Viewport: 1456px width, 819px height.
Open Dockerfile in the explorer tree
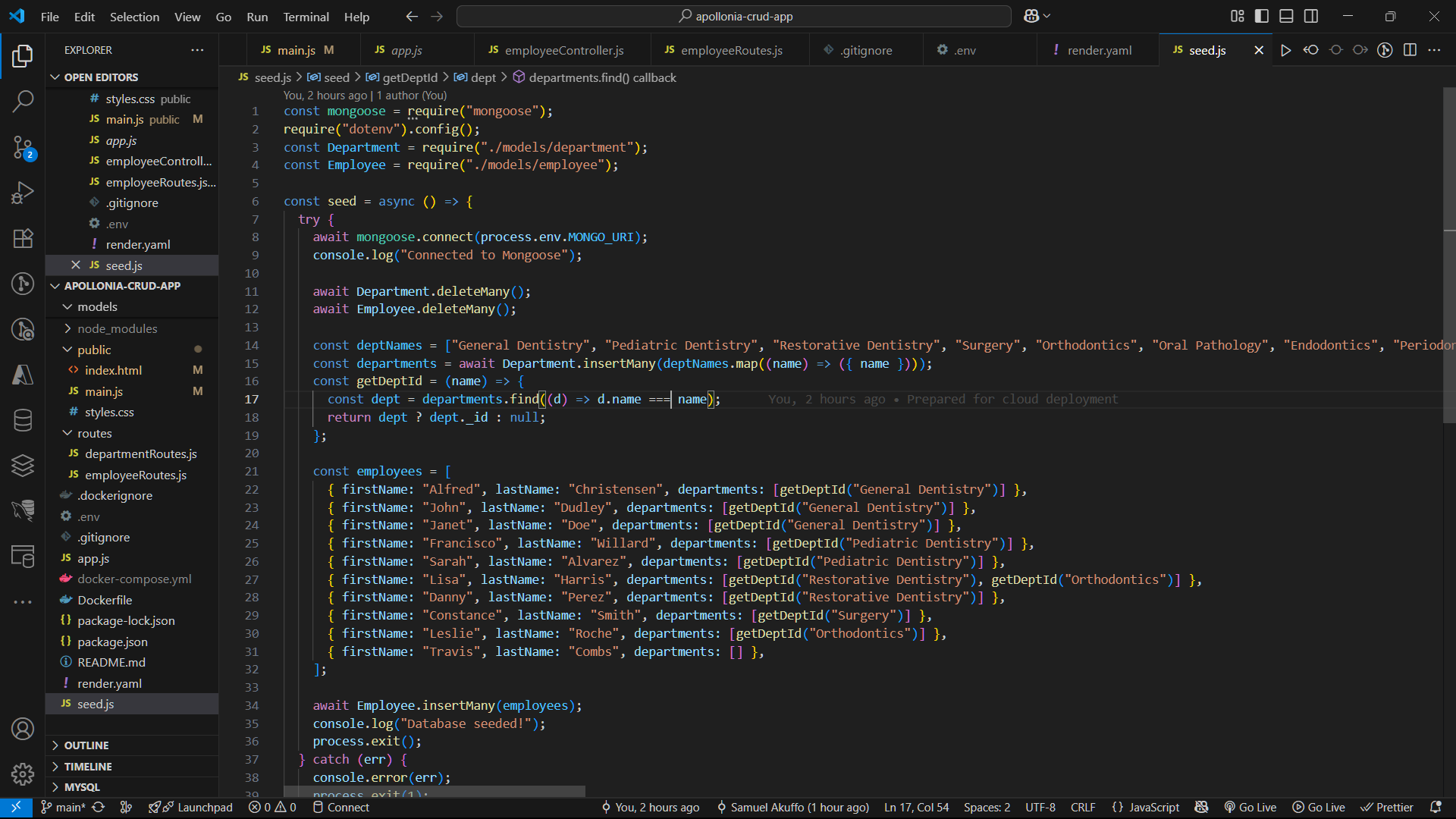105,600
